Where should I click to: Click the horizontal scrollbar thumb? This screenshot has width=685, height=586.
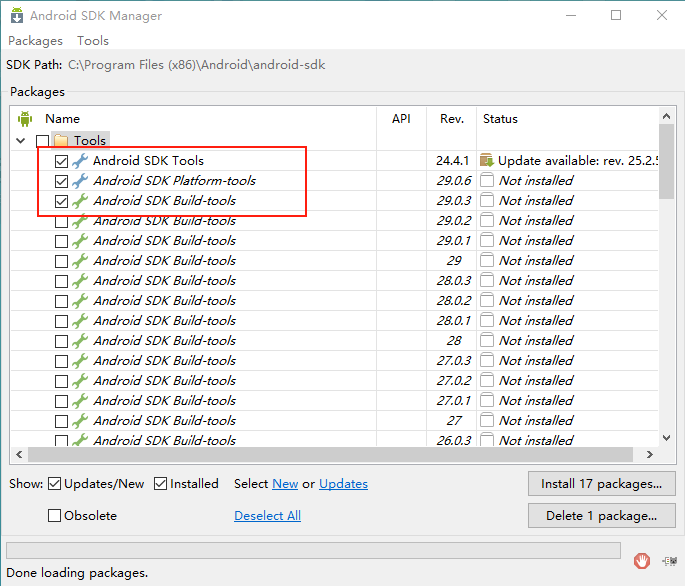click(330, 454)
